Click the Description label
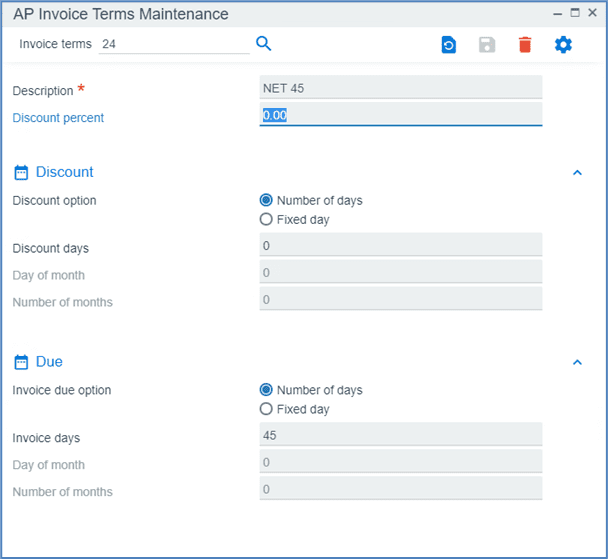608x559 pixels. (x=43, y=91)
